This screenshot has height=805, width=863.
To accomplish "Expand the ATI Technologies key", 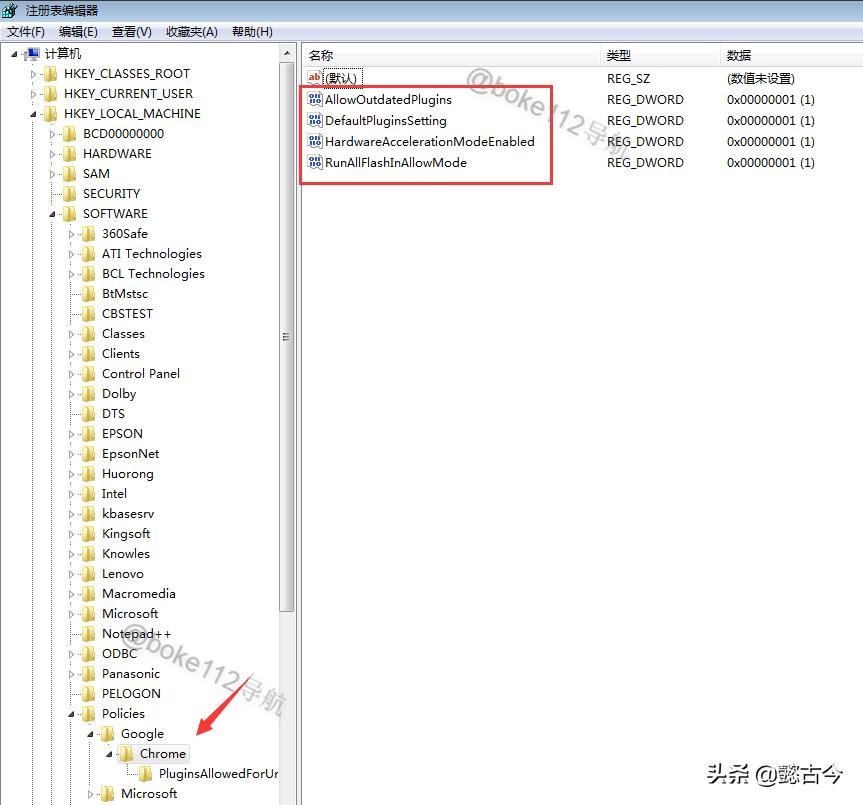I will point(72,254).
